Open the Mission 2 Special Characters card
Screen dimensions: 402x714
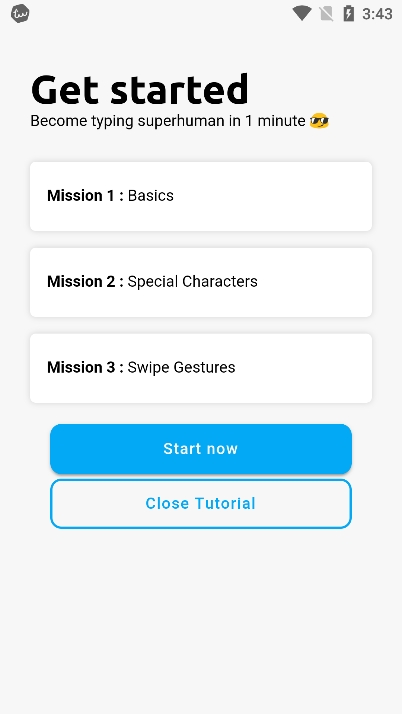pos(201,282)
